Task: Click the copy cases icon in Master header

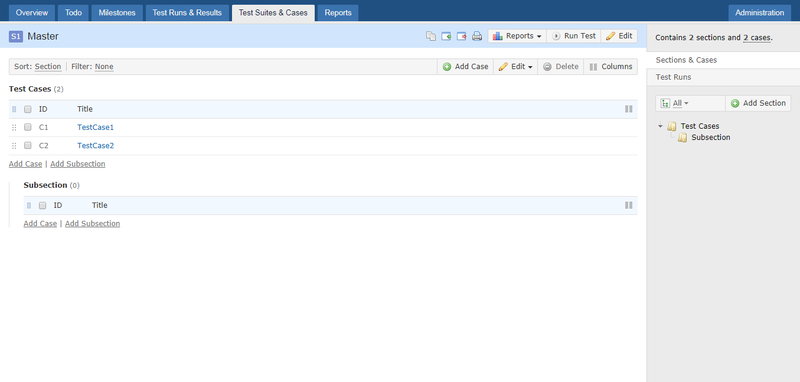Action: pos(431,36)
